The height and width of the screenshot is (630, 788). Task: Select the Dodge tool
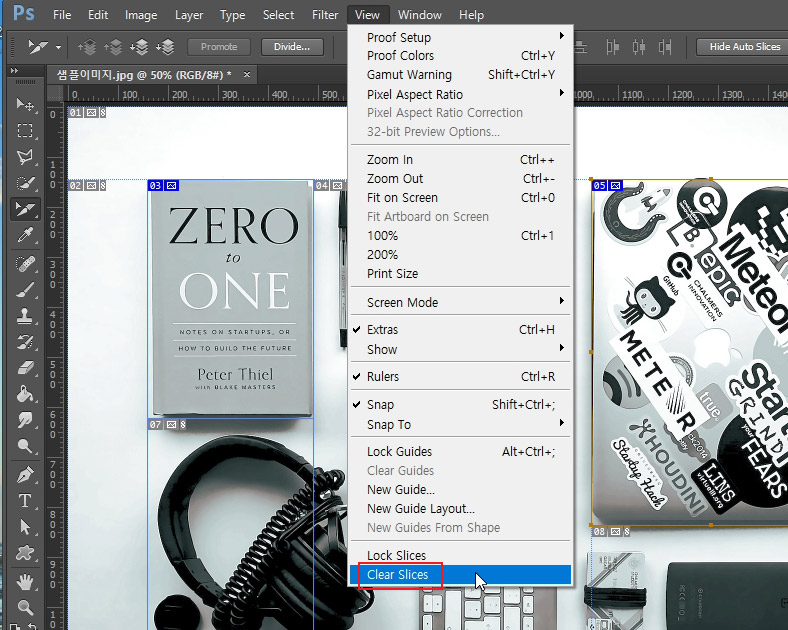click(25, 446)
